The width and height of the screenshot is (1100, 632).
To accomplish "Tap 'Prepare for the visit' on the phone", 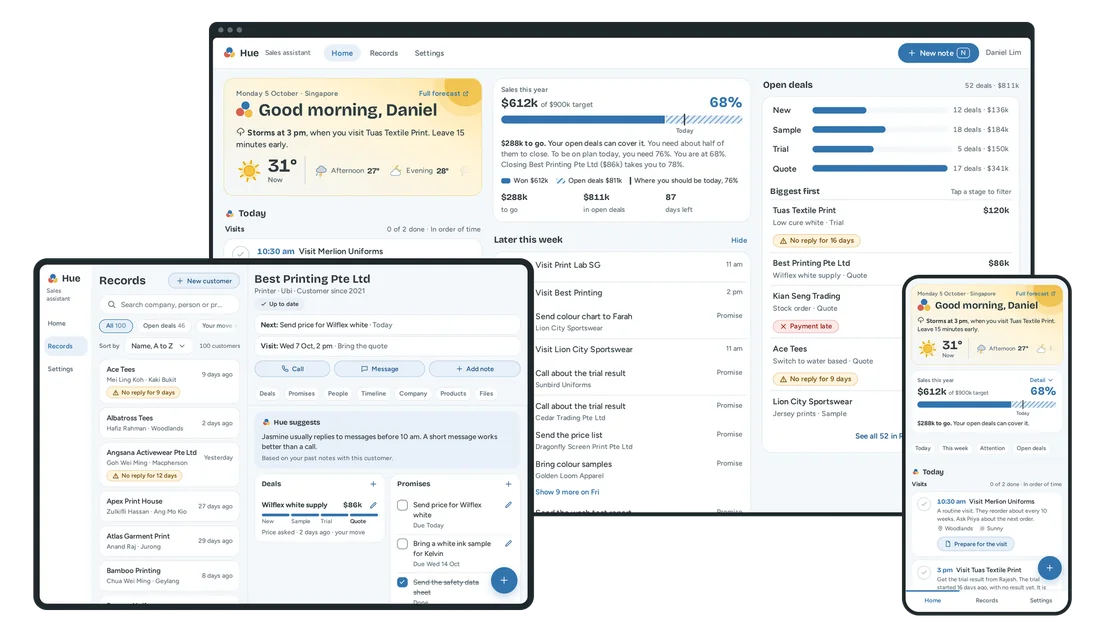I will [976, 544].
